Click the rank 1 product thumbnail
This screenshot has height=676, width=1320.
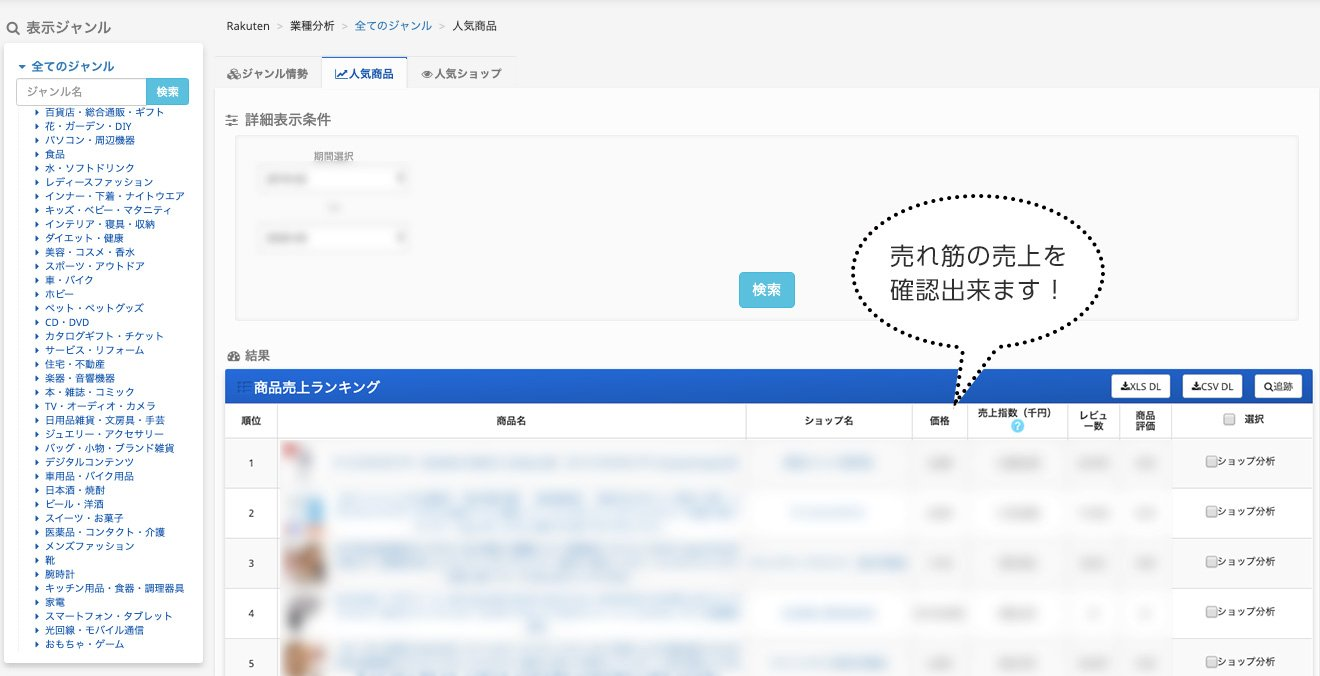pyautogui.click(x=301, y=463)
